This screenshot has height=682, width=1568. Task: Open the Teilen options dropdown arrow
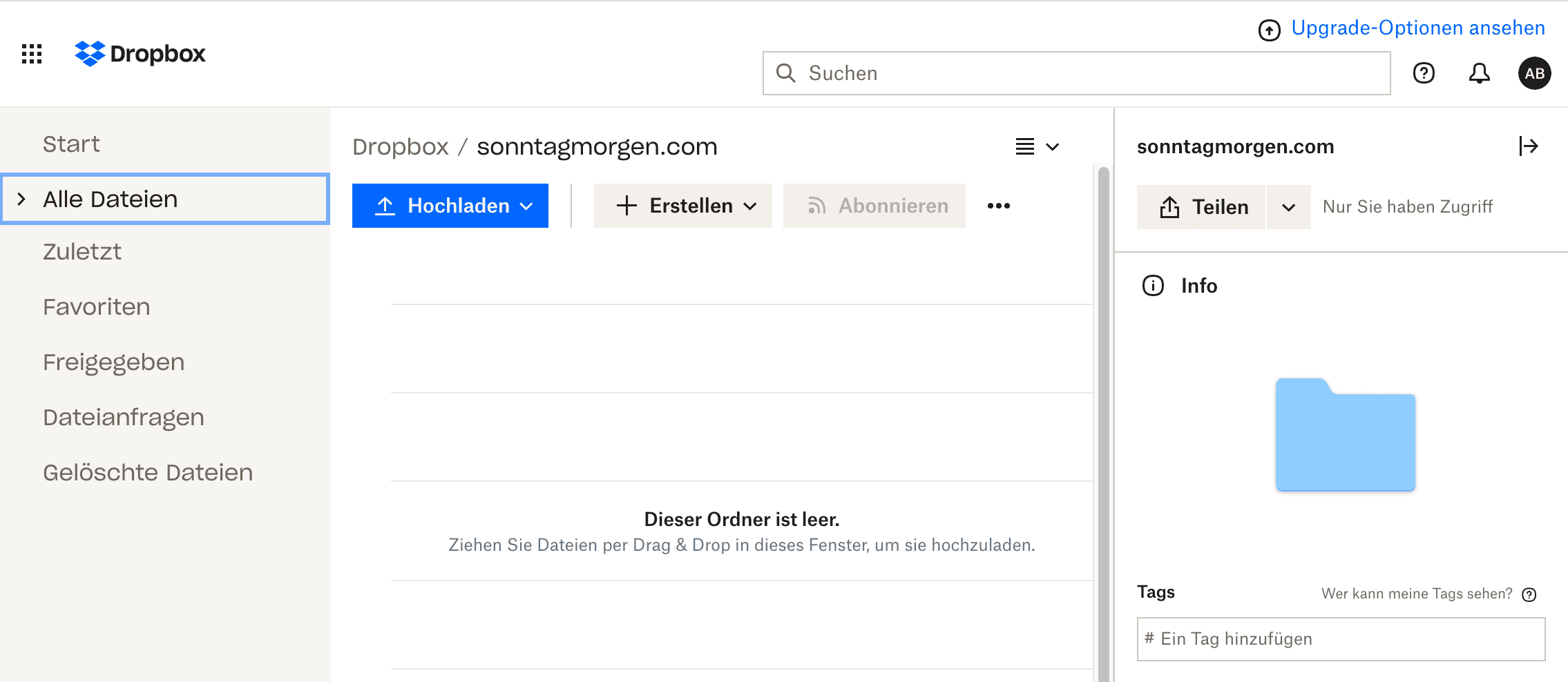click(x=1289, y=207)
